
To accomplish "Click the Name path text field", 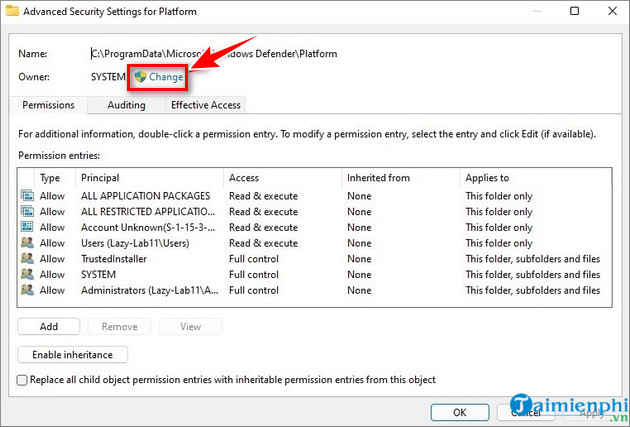I will [214, 54].
